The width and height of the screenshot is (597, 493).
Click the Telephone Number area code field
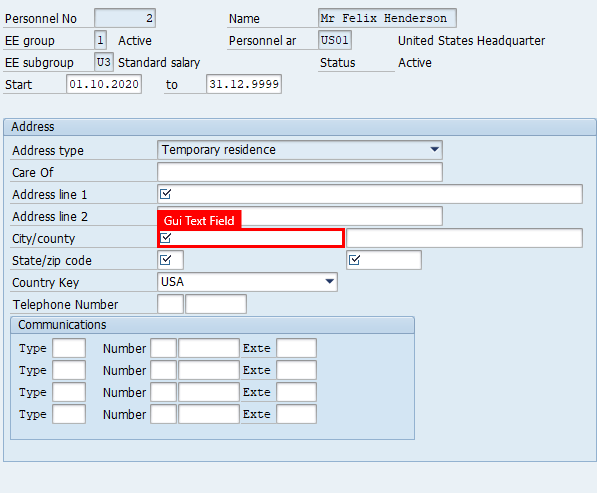(170, 304)
